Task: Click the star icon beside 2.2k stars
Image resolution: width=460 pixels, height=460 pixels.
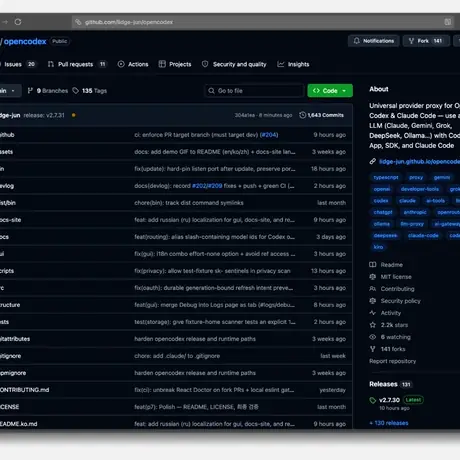Action: click(x=373, y=325)
